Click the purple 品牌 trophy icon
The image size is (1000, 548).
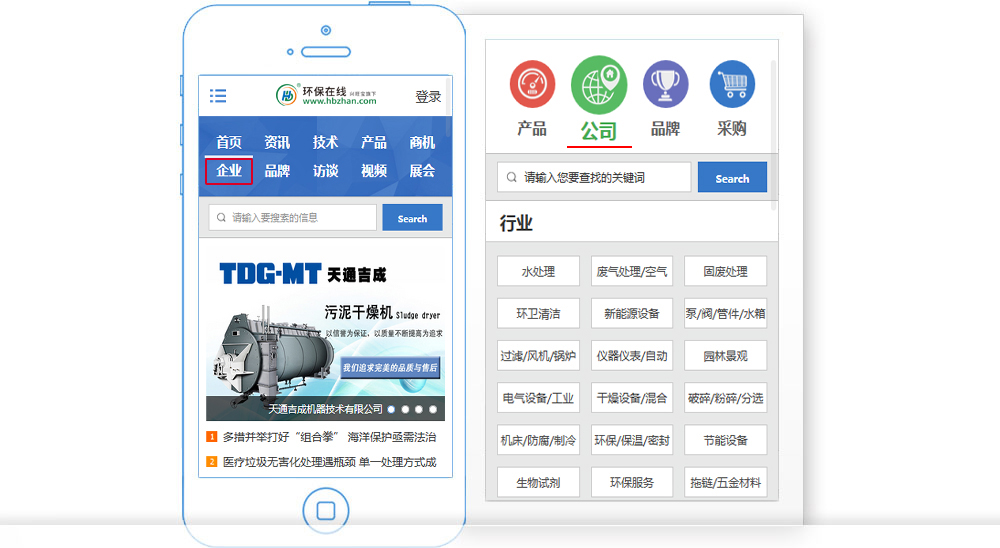point(665,84)
